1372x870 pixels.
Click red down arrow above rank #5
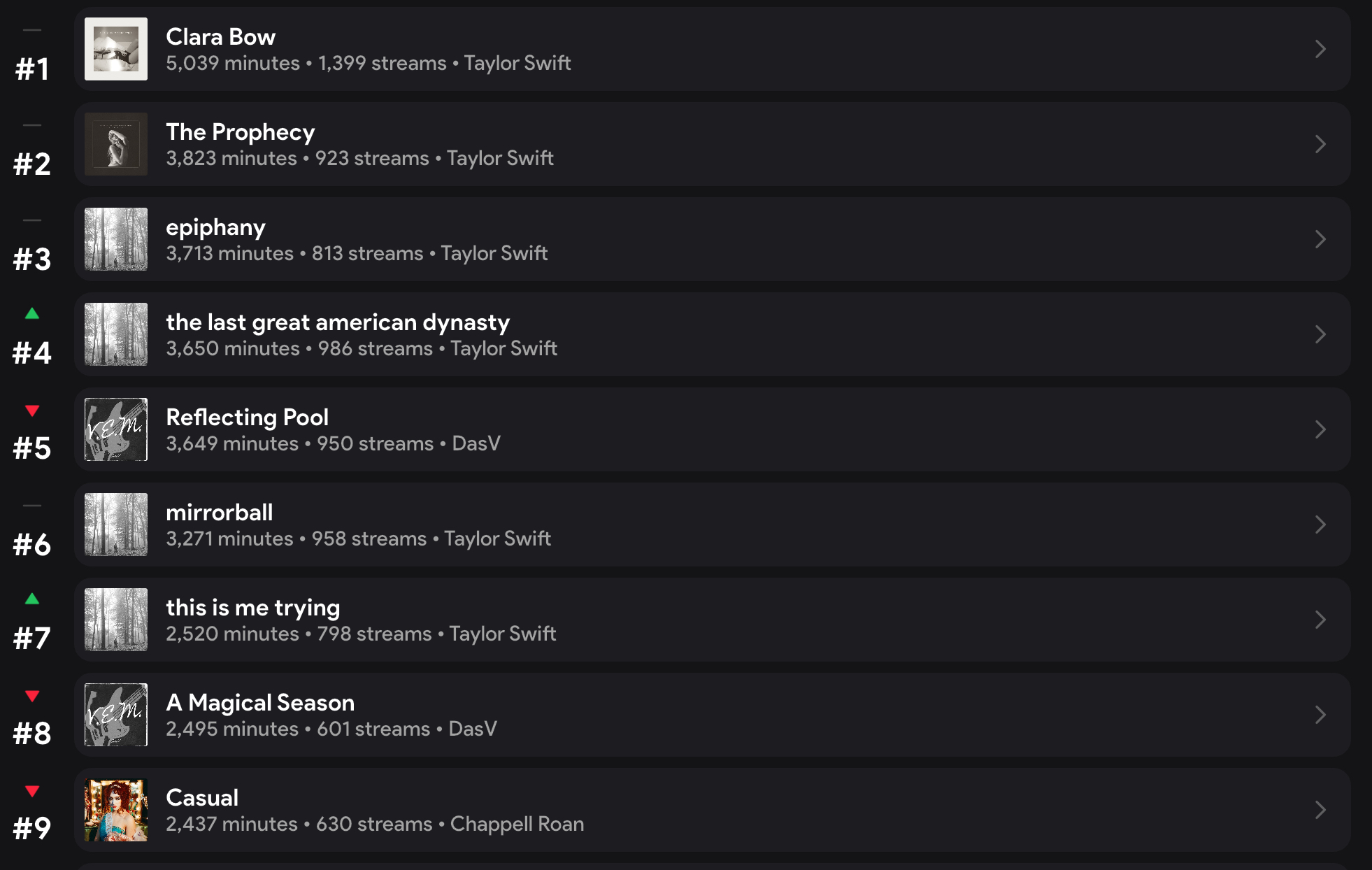pos(32,411)
